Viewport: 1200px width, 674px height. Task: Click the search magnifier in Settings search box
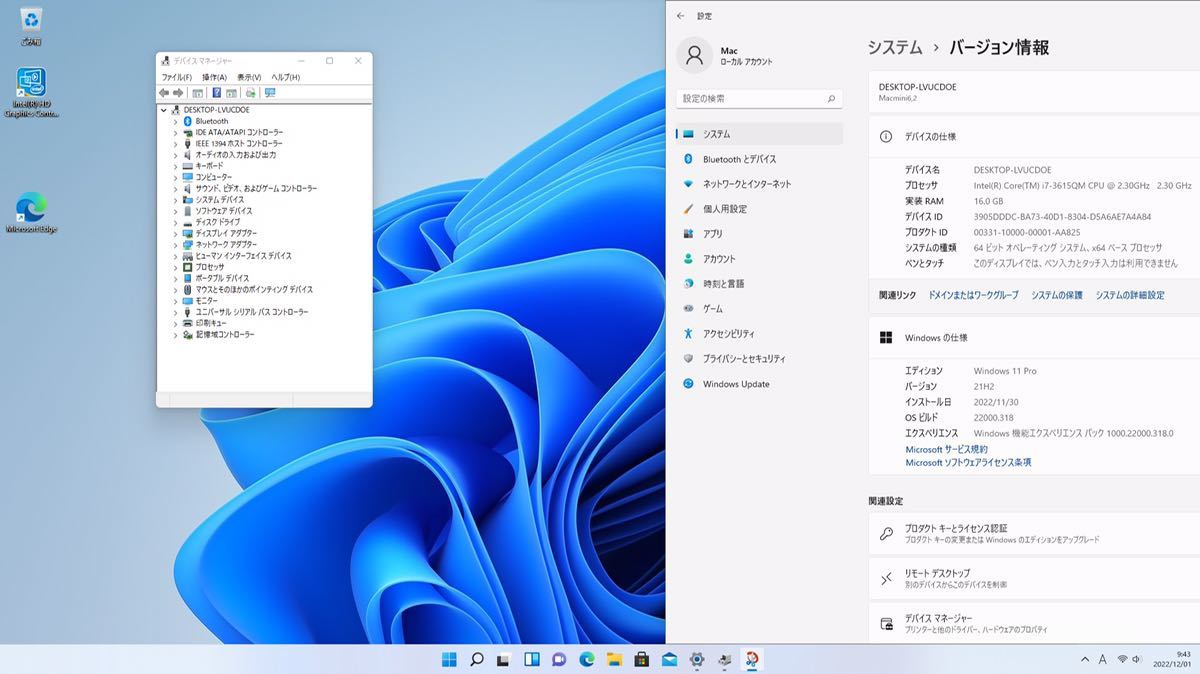point(831,99)
